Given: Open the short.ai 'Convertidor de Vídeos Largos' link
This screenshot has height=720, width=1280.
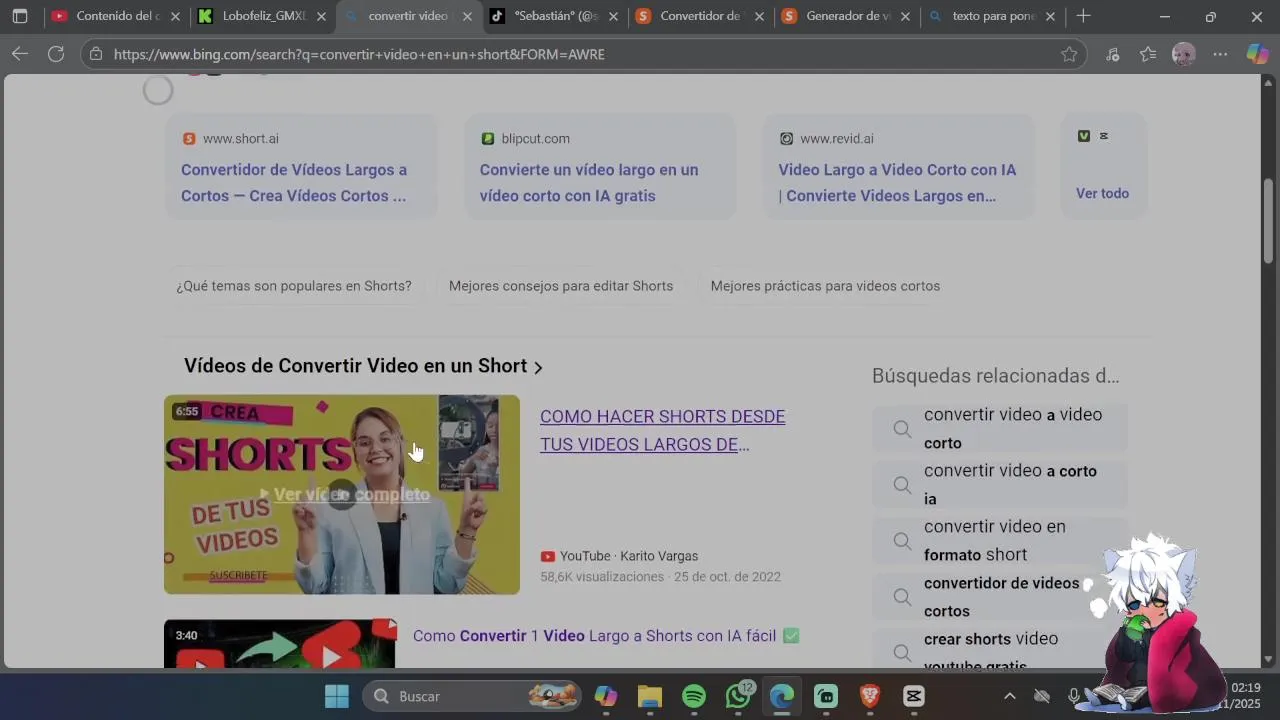Looking at the screenshot, I should 294,183.
